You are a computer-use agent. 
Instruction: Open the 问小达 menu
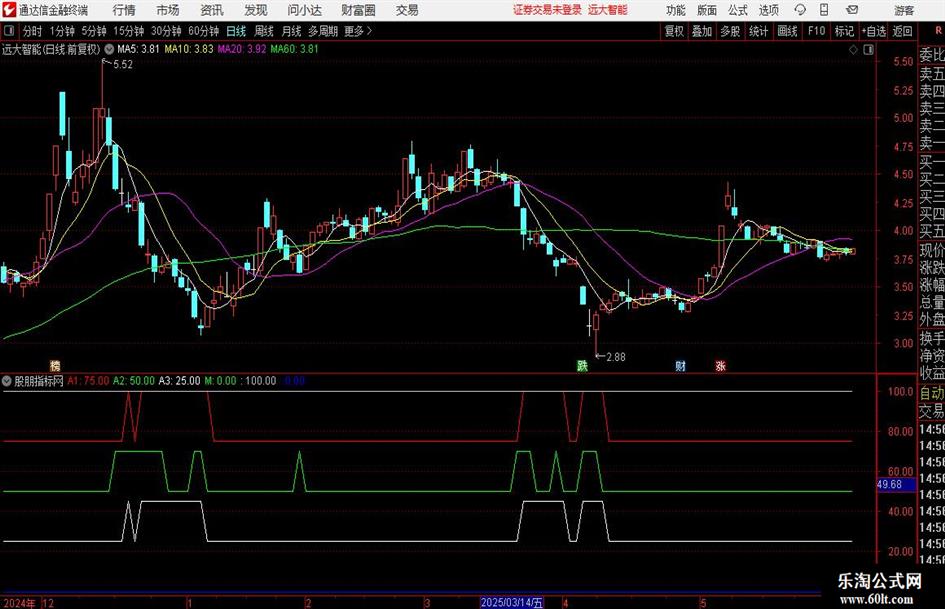[x=305, y=10]
